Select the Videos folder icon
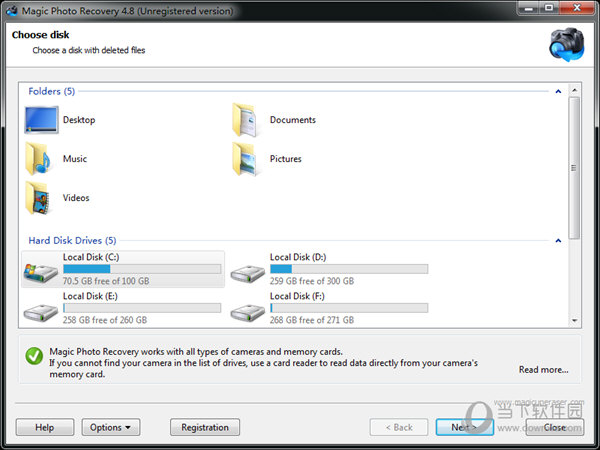The width and height of the screenshot is (600, 450). pyautogui.click(x=38, y=198)
